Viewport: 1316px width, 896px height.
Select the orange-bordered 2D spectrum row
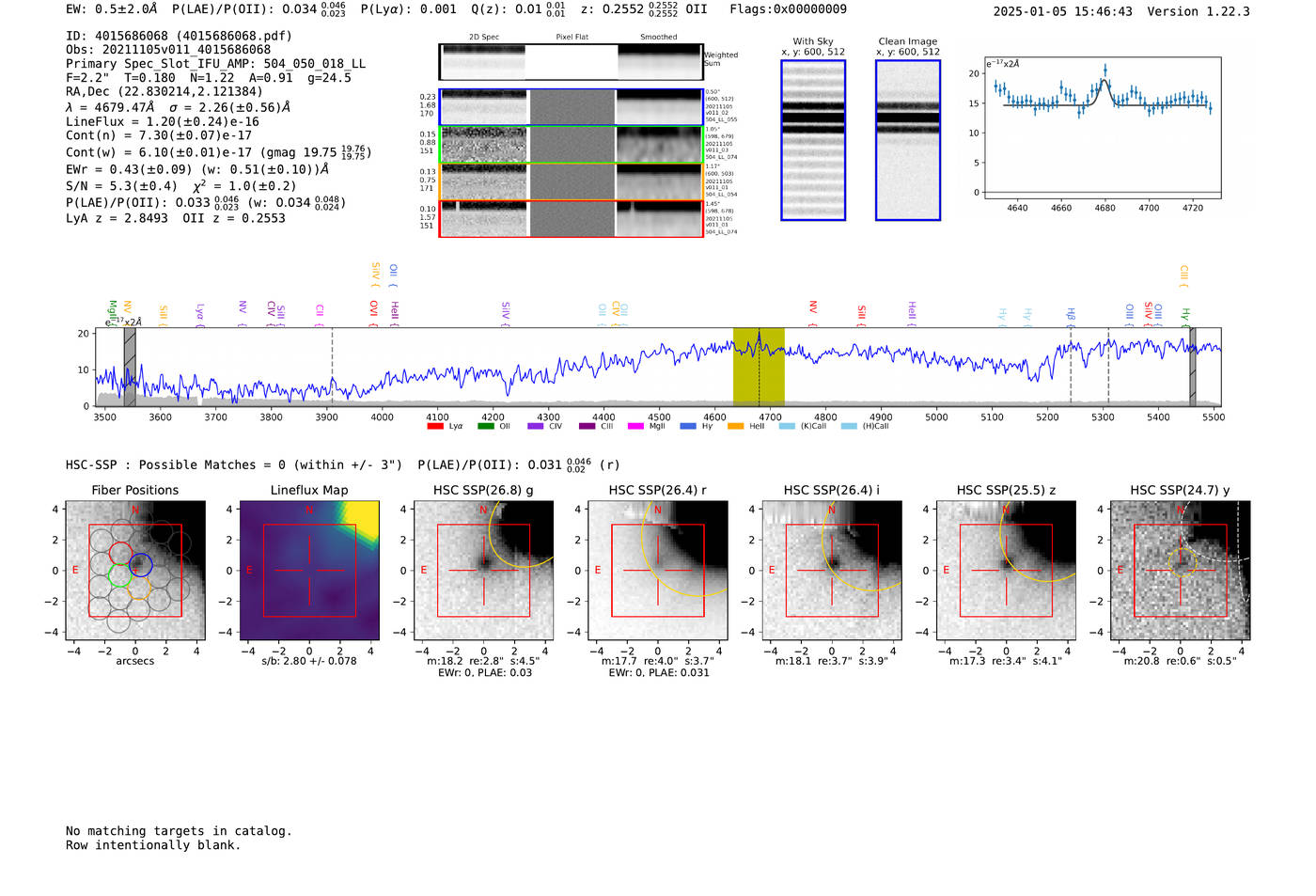[x=572, y=181]
